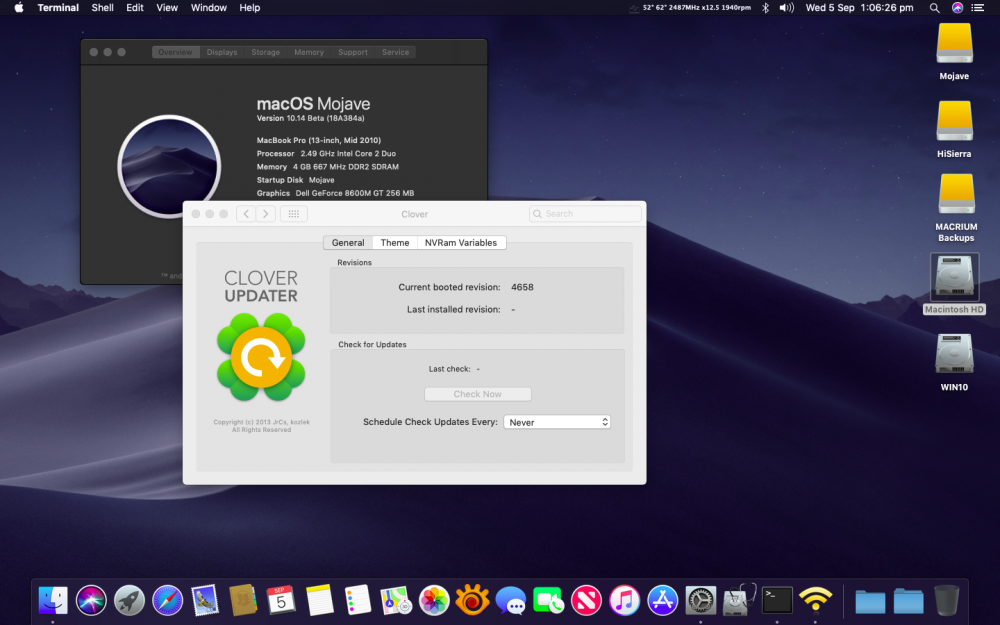Open Disk Utility stethoscope icon in dock

[x=739, y=600]
